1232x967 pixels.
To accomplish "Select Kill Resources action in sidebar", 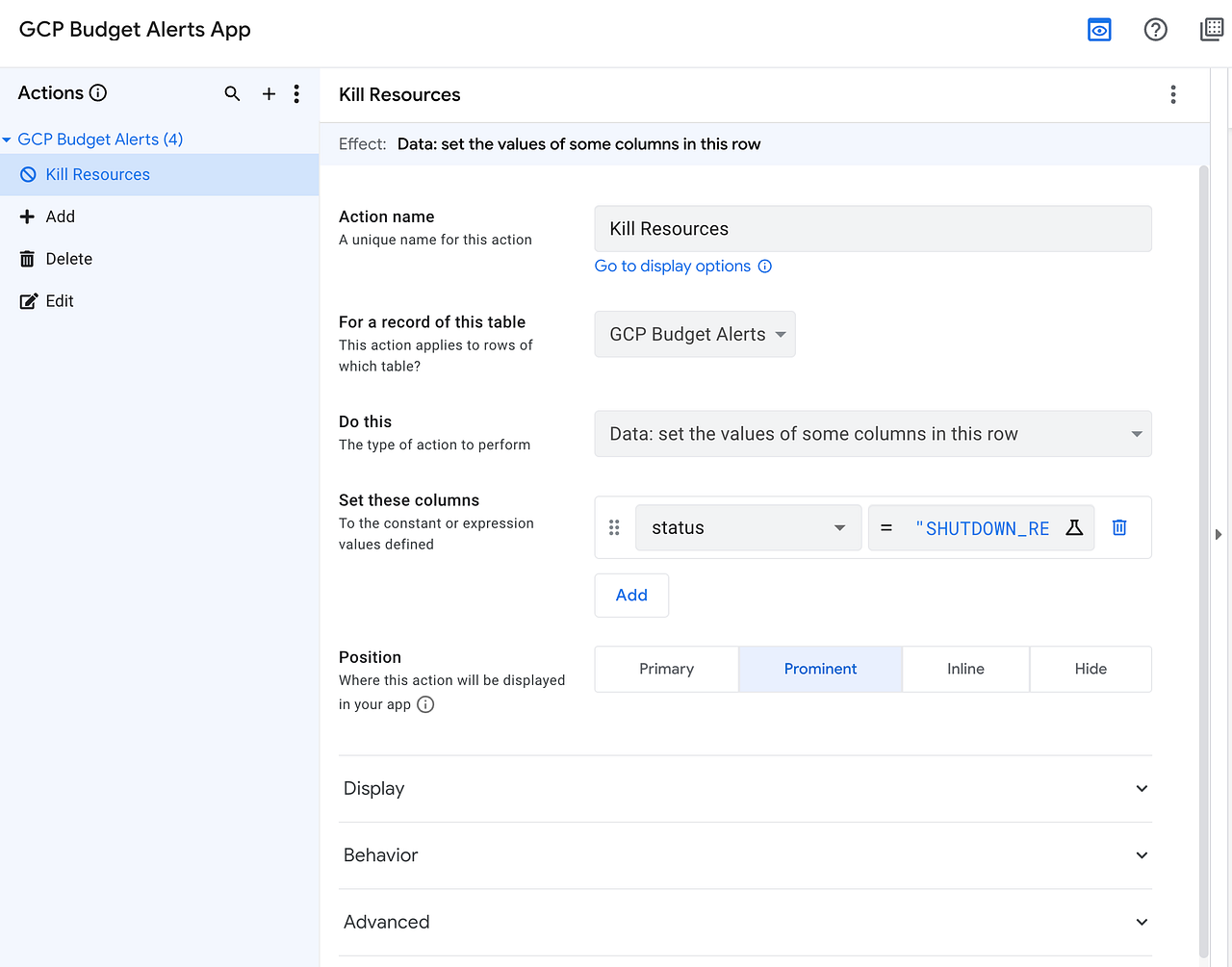I will click(x=159, y=174).
